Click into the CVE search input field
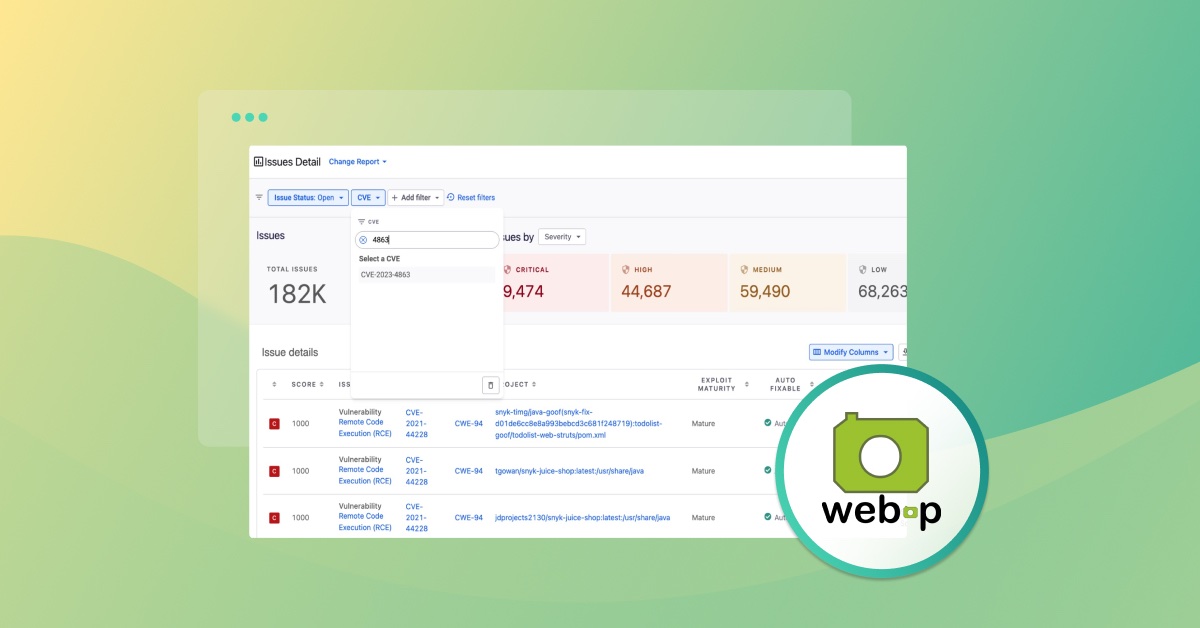This screenshot has width=1200, height=628. (x=430, y=240)
